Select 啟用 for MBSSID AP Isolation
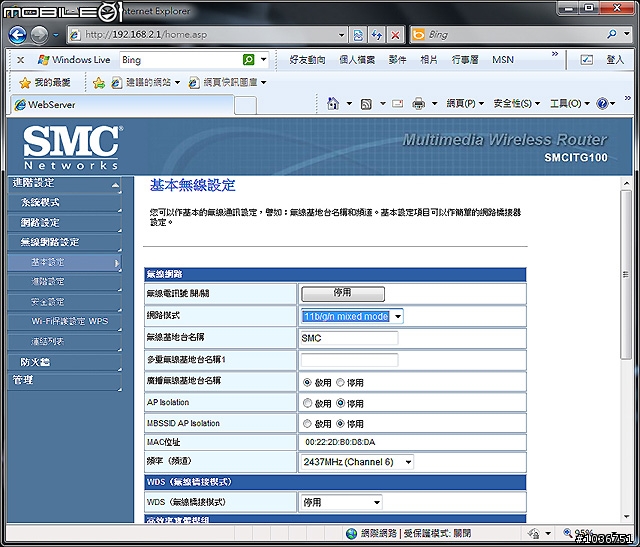The image size is (640, 547). 307,424
